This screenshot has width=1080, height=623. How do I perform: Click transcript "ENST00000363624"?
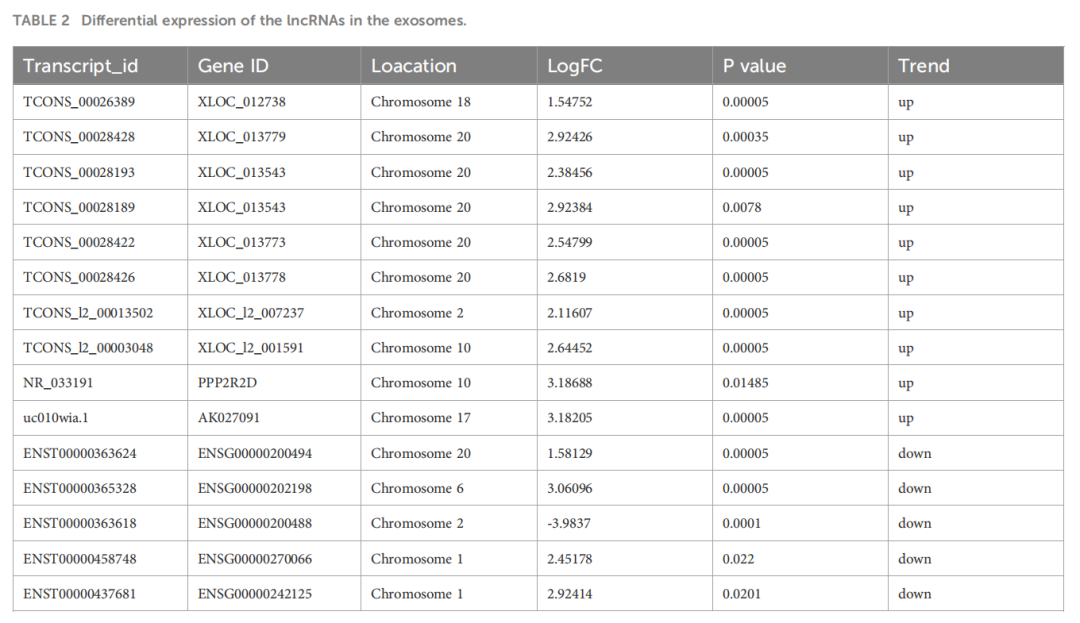pyautogui.click(x=80, y=454)
